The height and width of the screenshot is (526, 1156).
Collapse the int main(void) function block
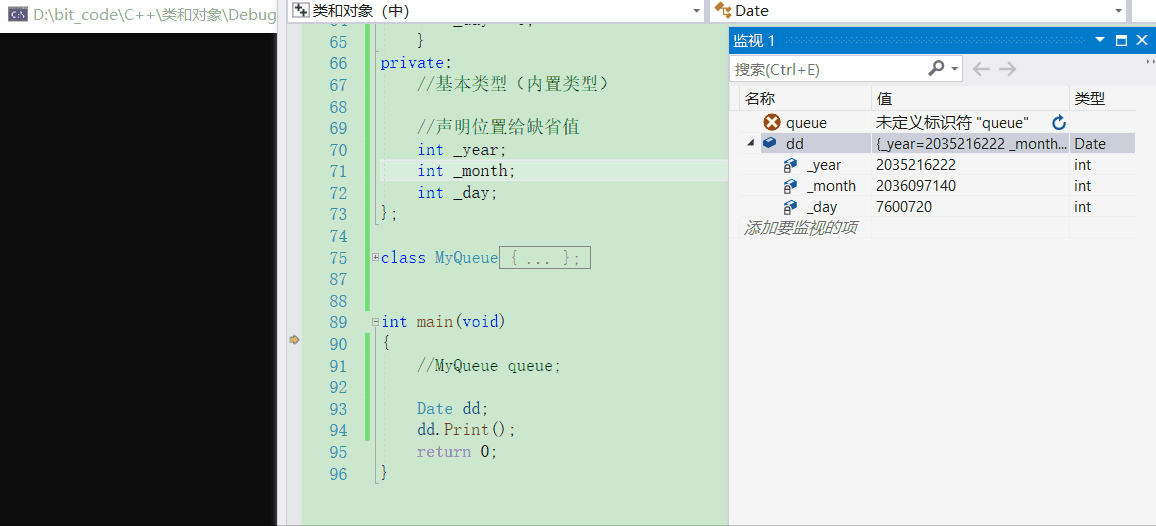375,322
